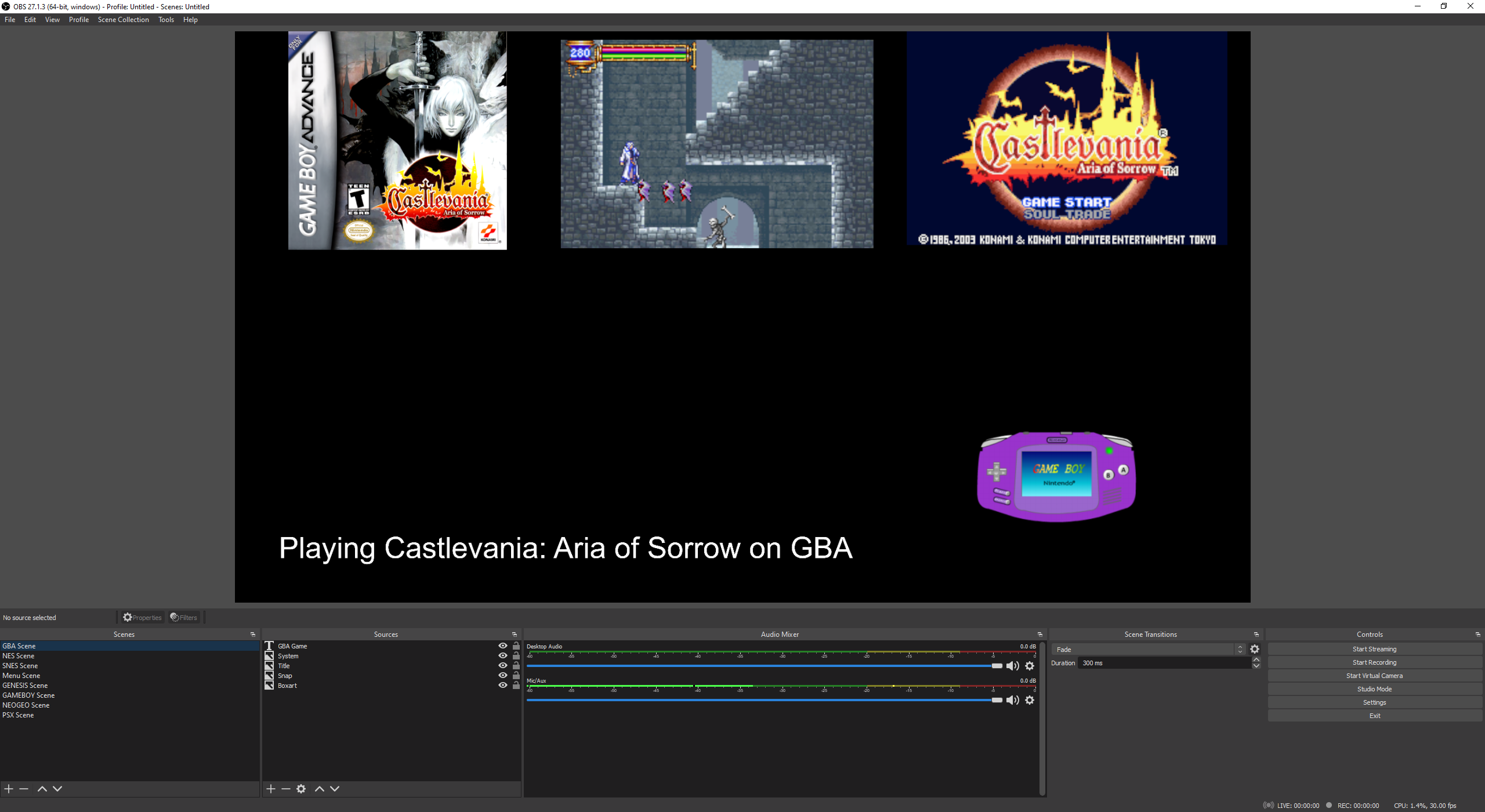1485x812 pixels.
Task: Add a new source with plus icon
Action: point(271,789)
